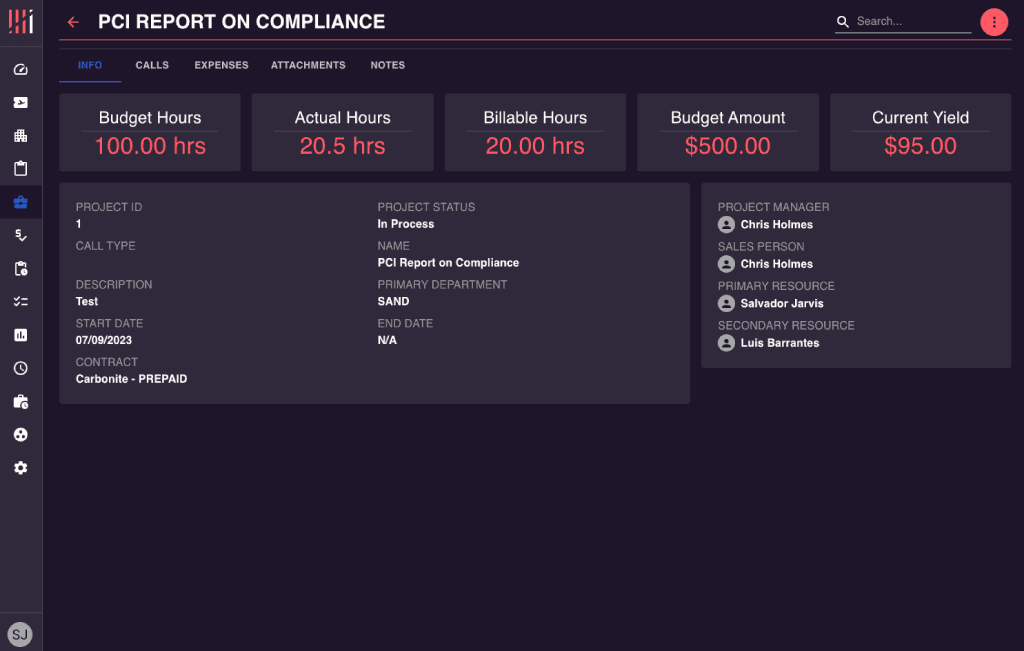The width and height of the screenshot is (1024, 651).
Task: Open the clock time tracking icon
Action: [21, 368]
